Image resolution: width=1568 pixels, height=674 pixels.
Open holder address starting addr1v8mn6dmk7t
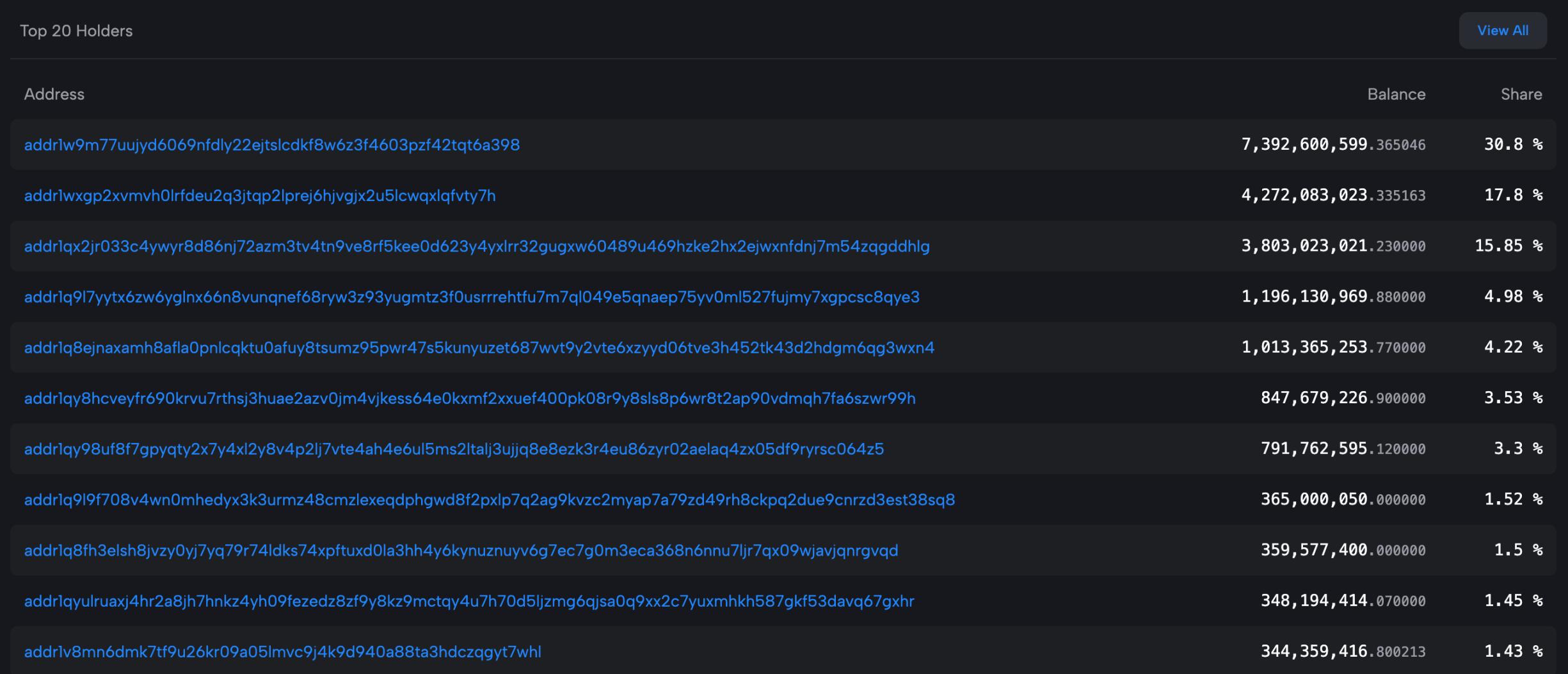[x=282, y=652]
